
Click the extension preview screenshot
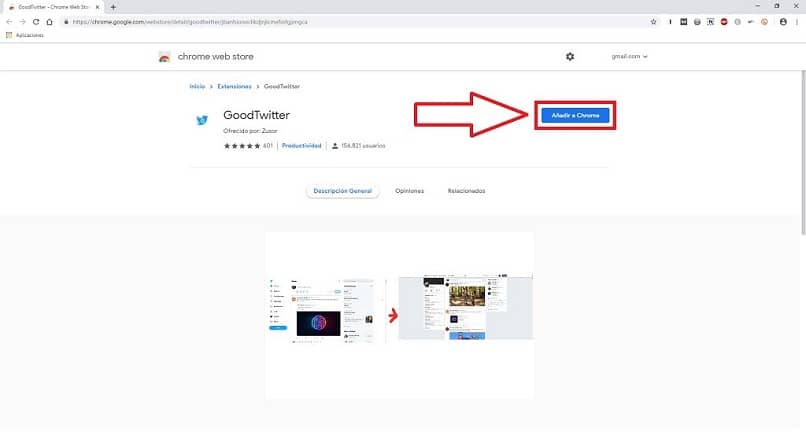pos(399,315)
